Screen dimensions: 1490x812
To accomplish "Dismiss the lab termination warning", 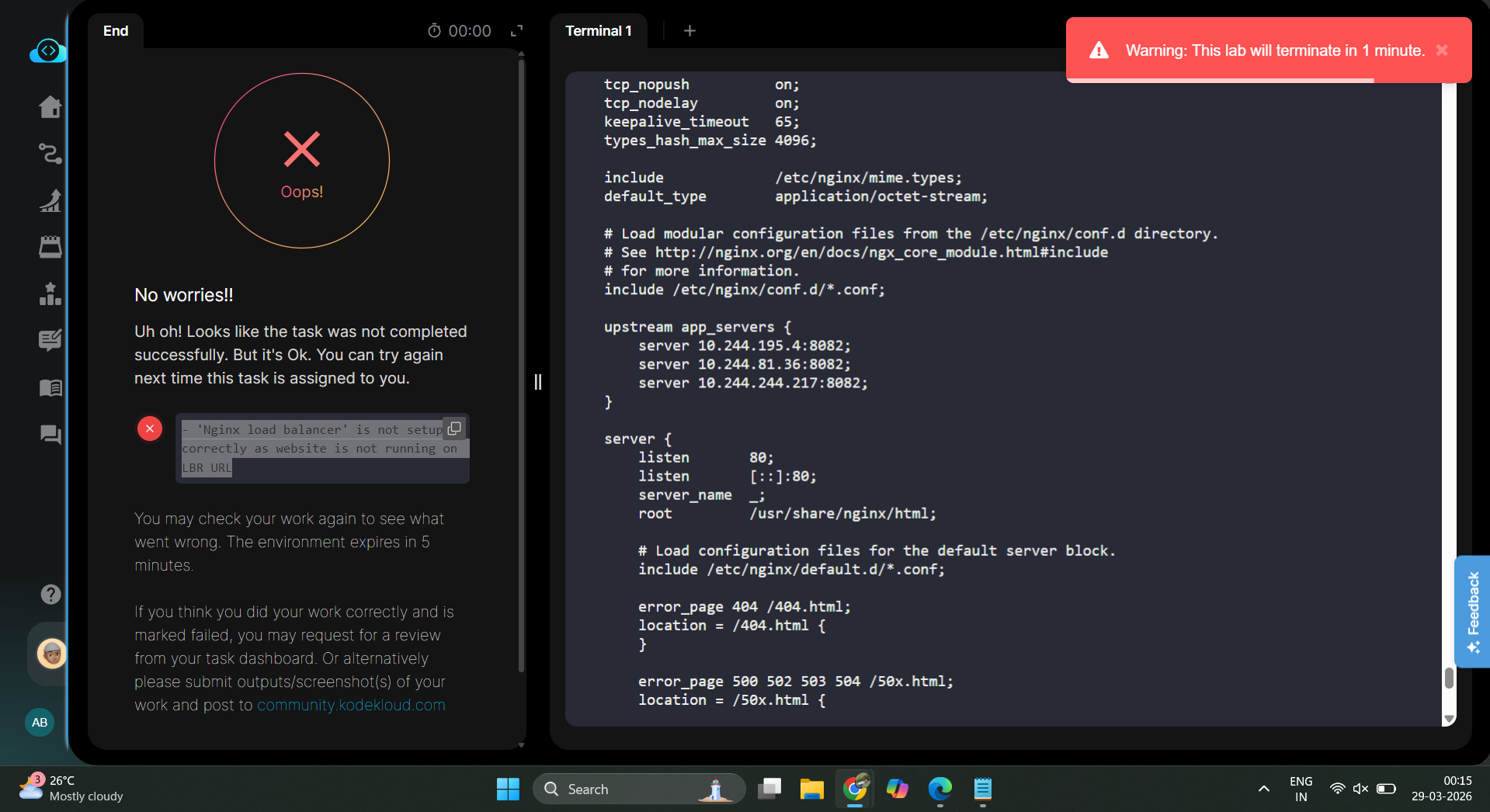I will click(1442, 50).
